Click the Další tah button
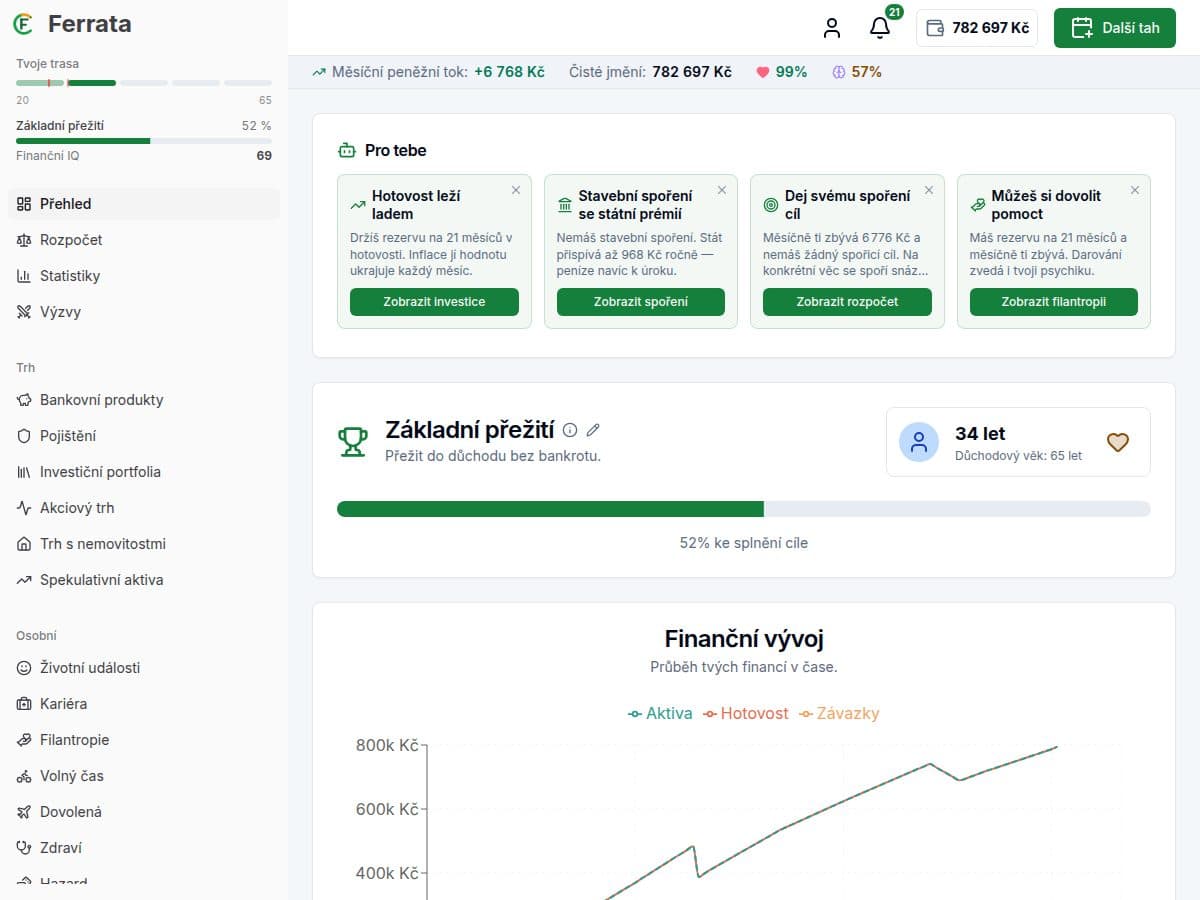The image size is (1200, 900). pyautogui.click(x=1115, y=28)
